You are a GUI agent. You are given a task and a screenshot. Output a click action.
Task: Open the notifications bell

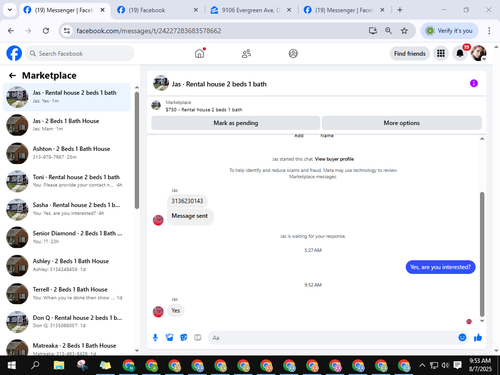coord(460,53)
